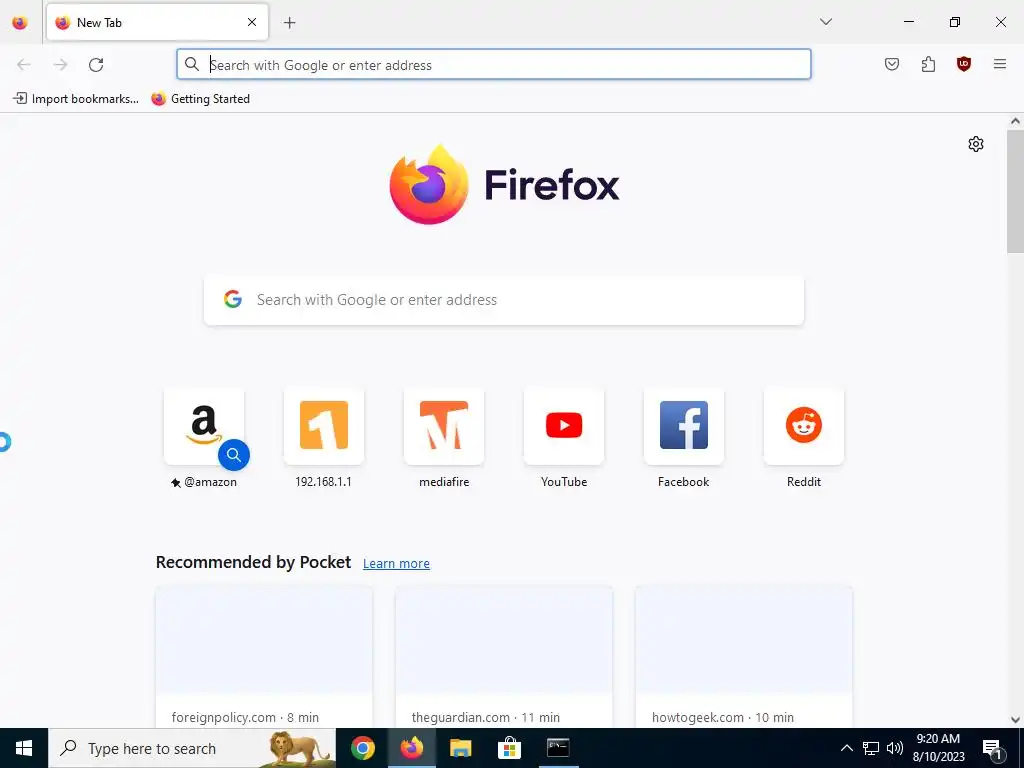
Task: Click the magnifier icon in the address bar
Action: point(192,64)
